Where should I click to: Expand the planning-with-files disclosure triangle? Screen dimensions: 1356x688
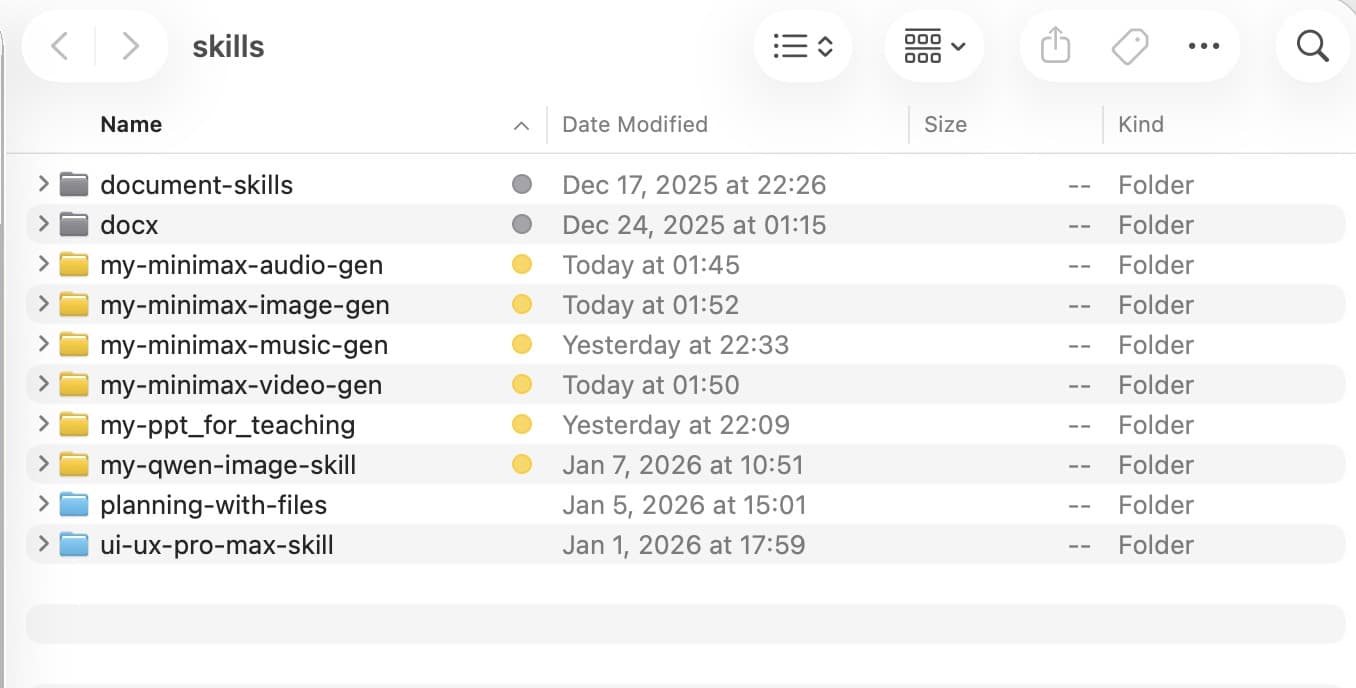(43, 504)
